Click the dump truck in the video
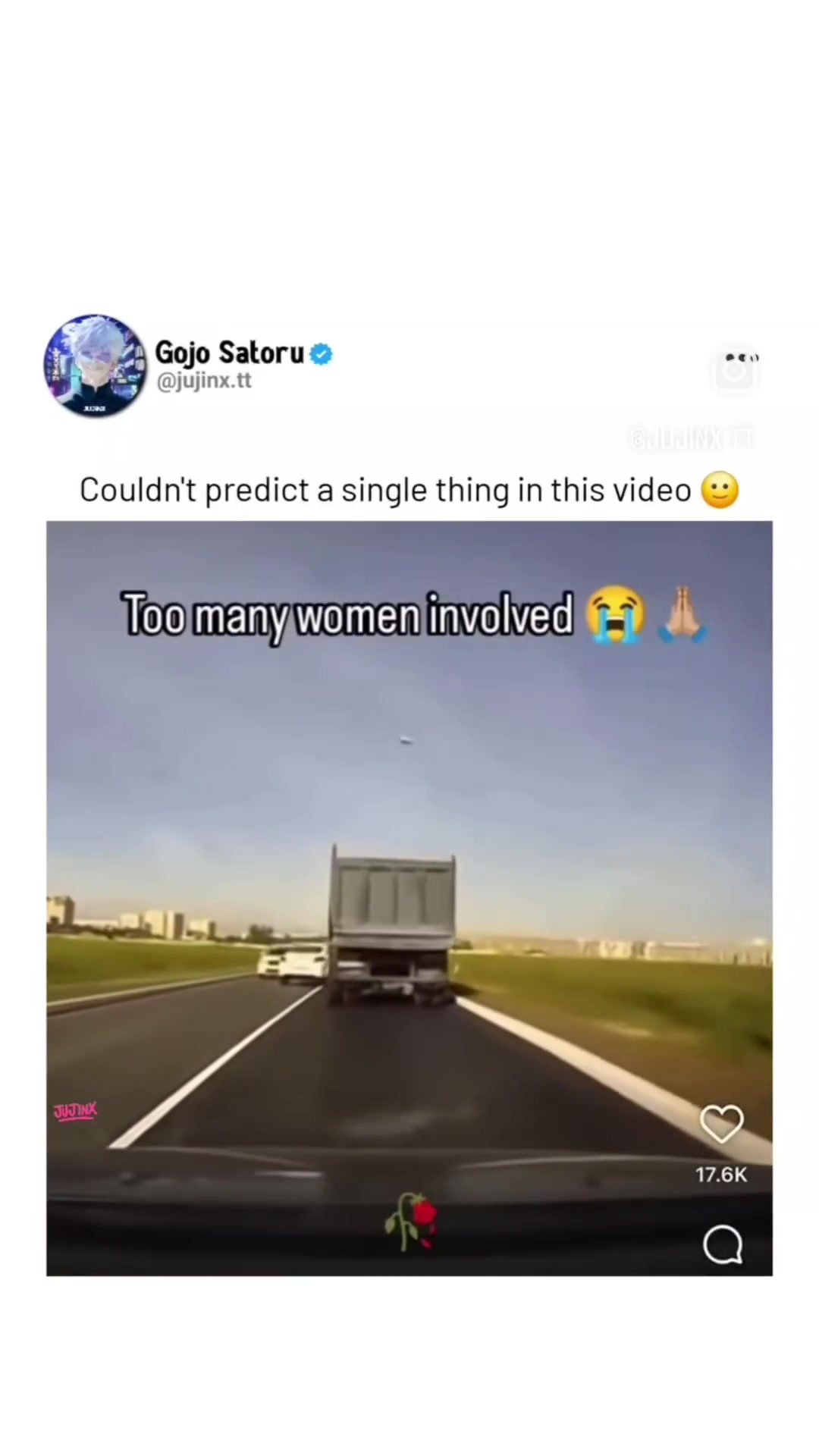The image size is (819, 1456). pyautogui.click(x=392, y=927)
